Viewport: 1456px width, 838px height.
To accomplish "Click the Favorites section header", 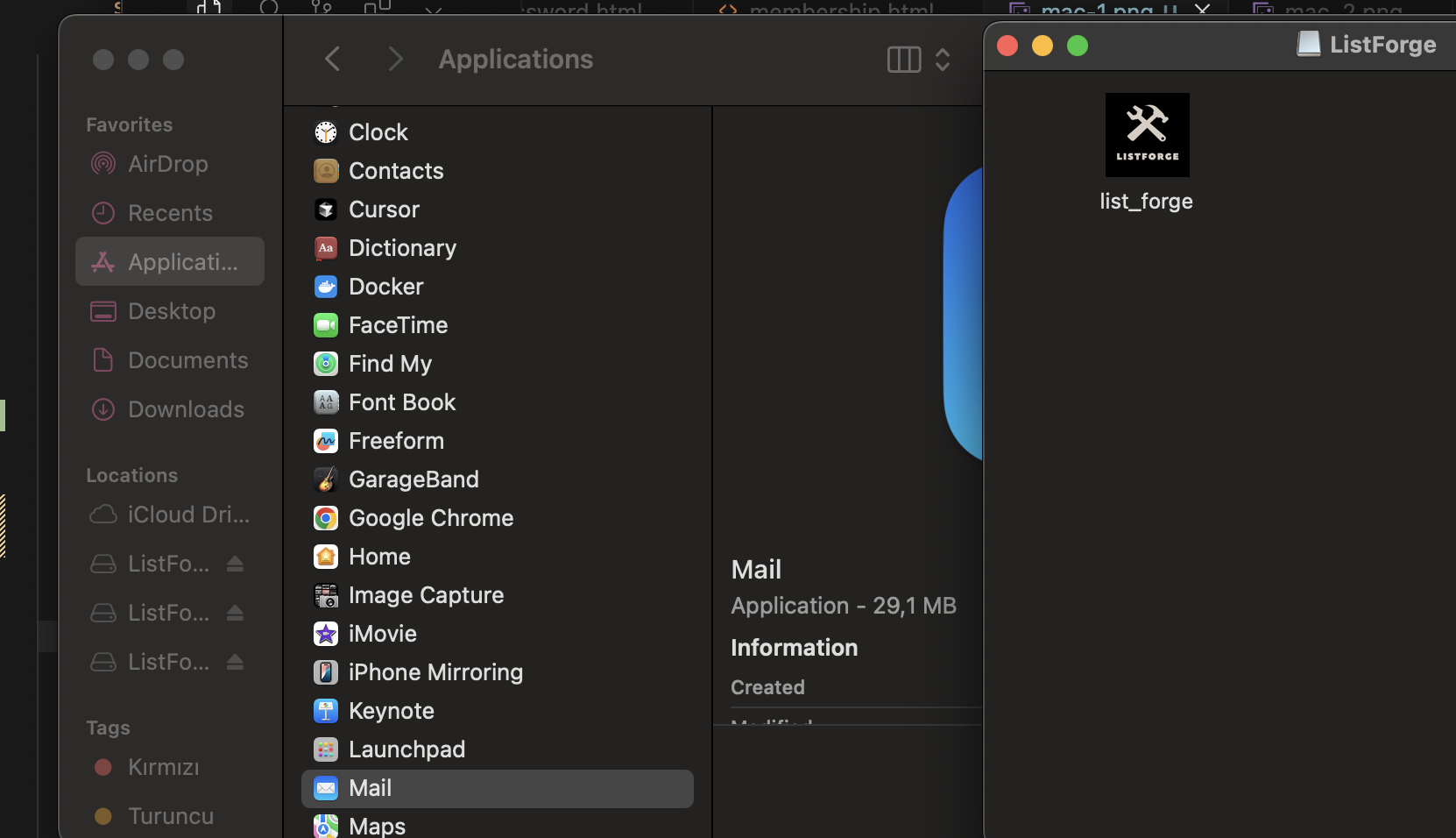I will [x=130, y=124].
